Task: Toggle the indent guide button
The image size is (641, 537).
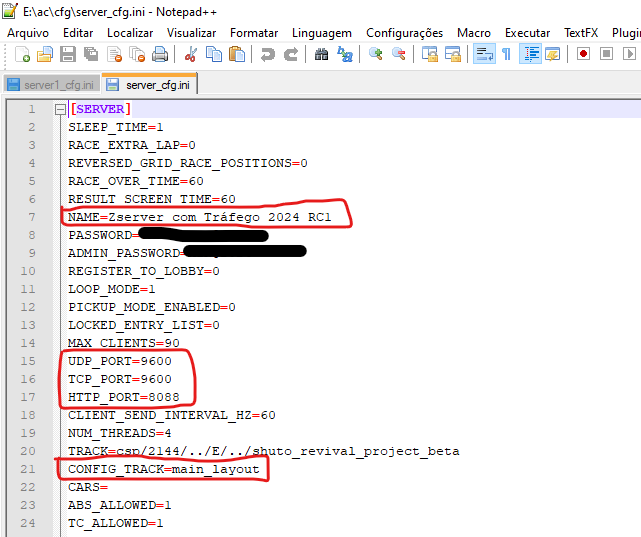Action: pos(530,54)
